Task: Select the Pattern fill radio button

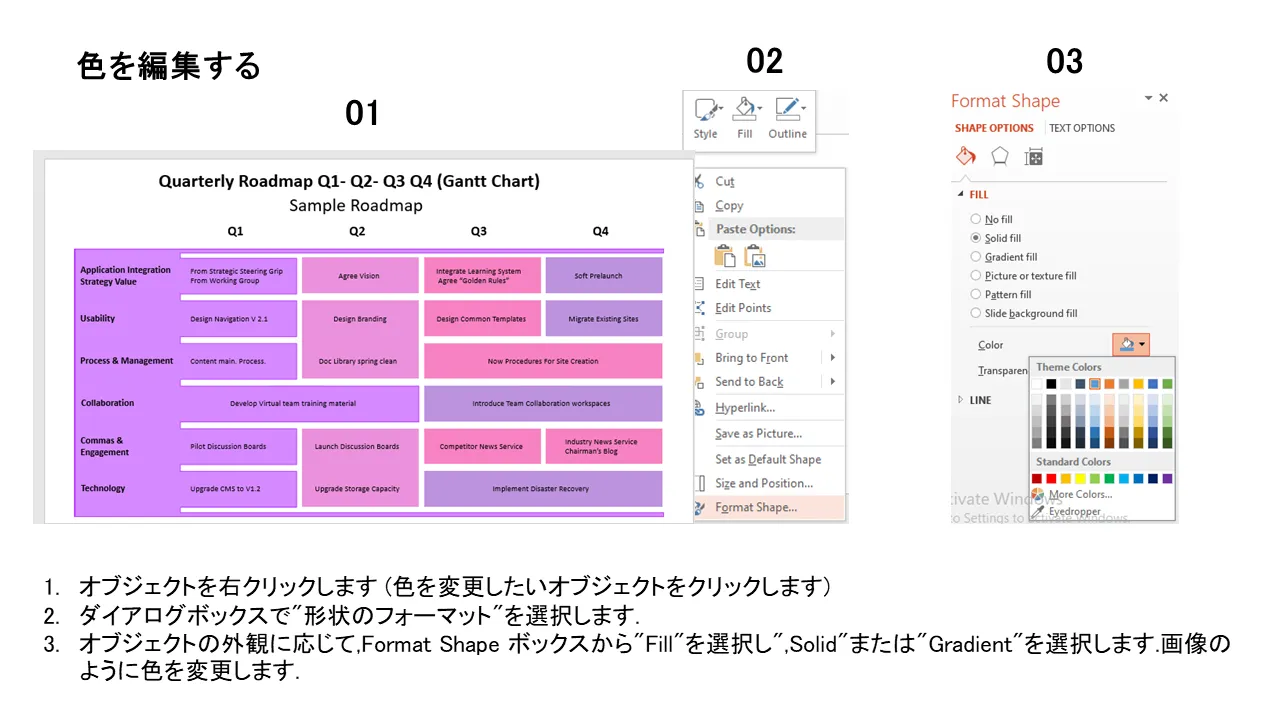Action: [x=976, y=295]
